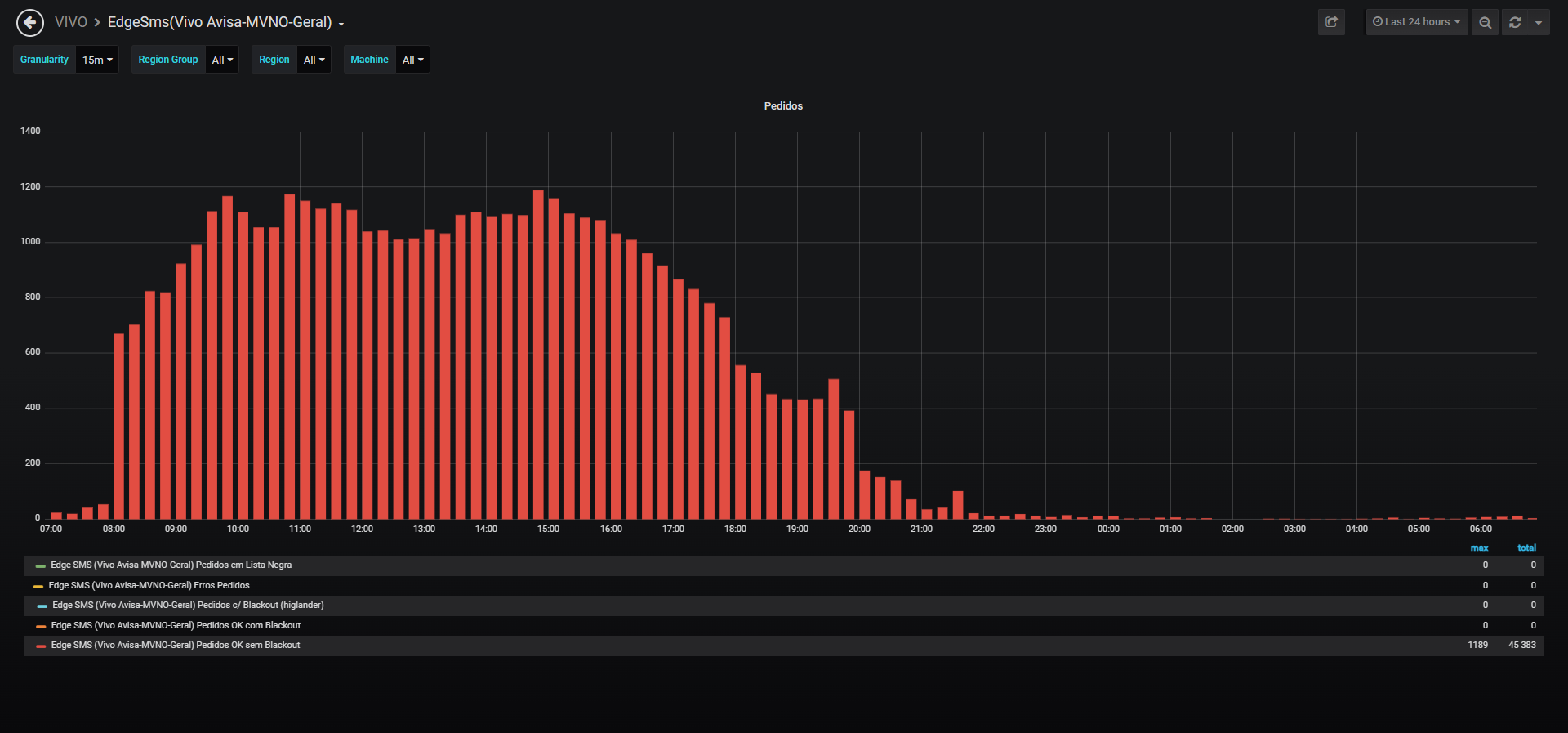The image size is (1568, 733).
Task: Sort legend by the max column header
Action: [x=1479, y=548]
